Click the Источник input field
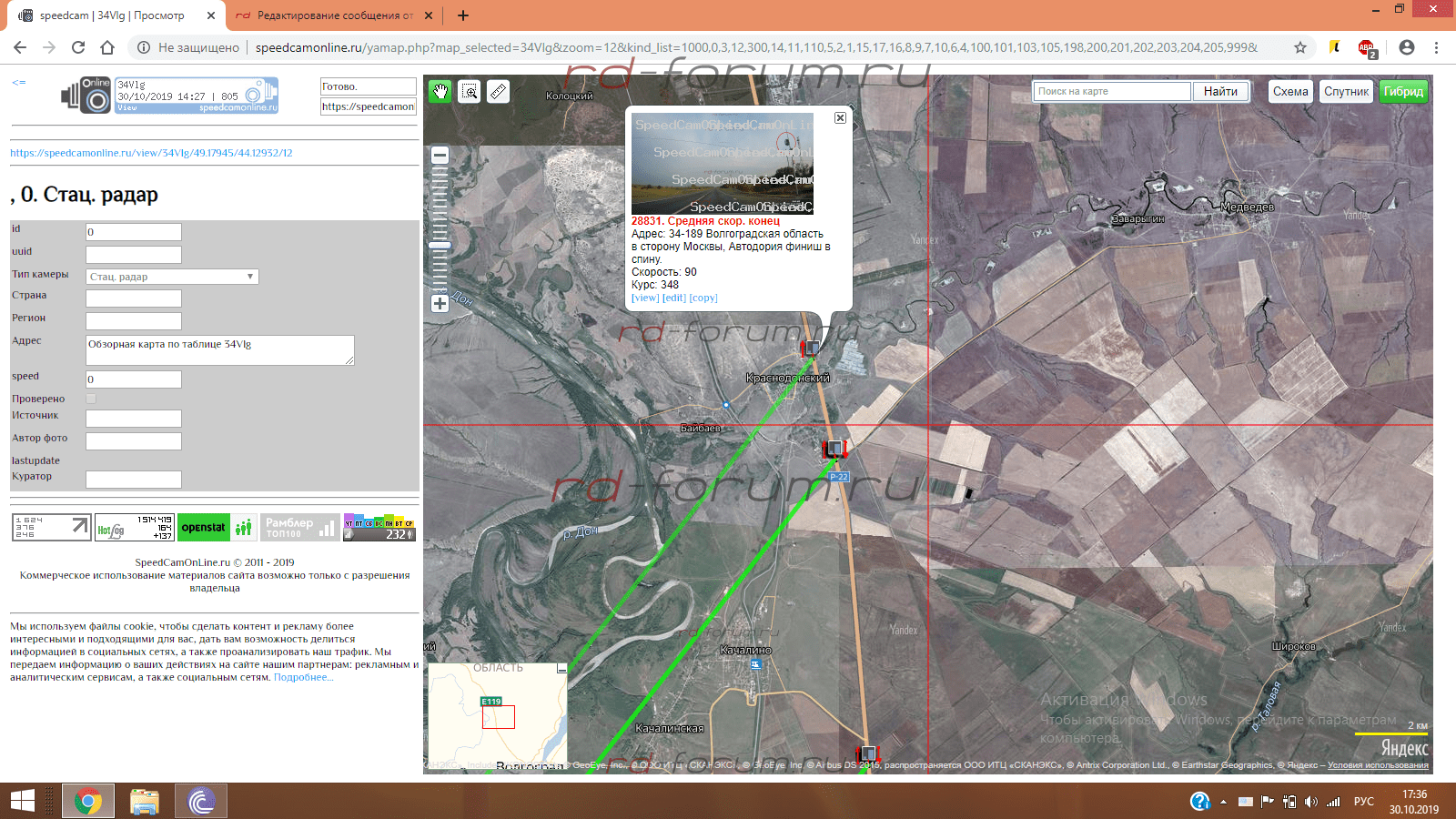This screenshot has width=1456, height=819. [134, 419]
